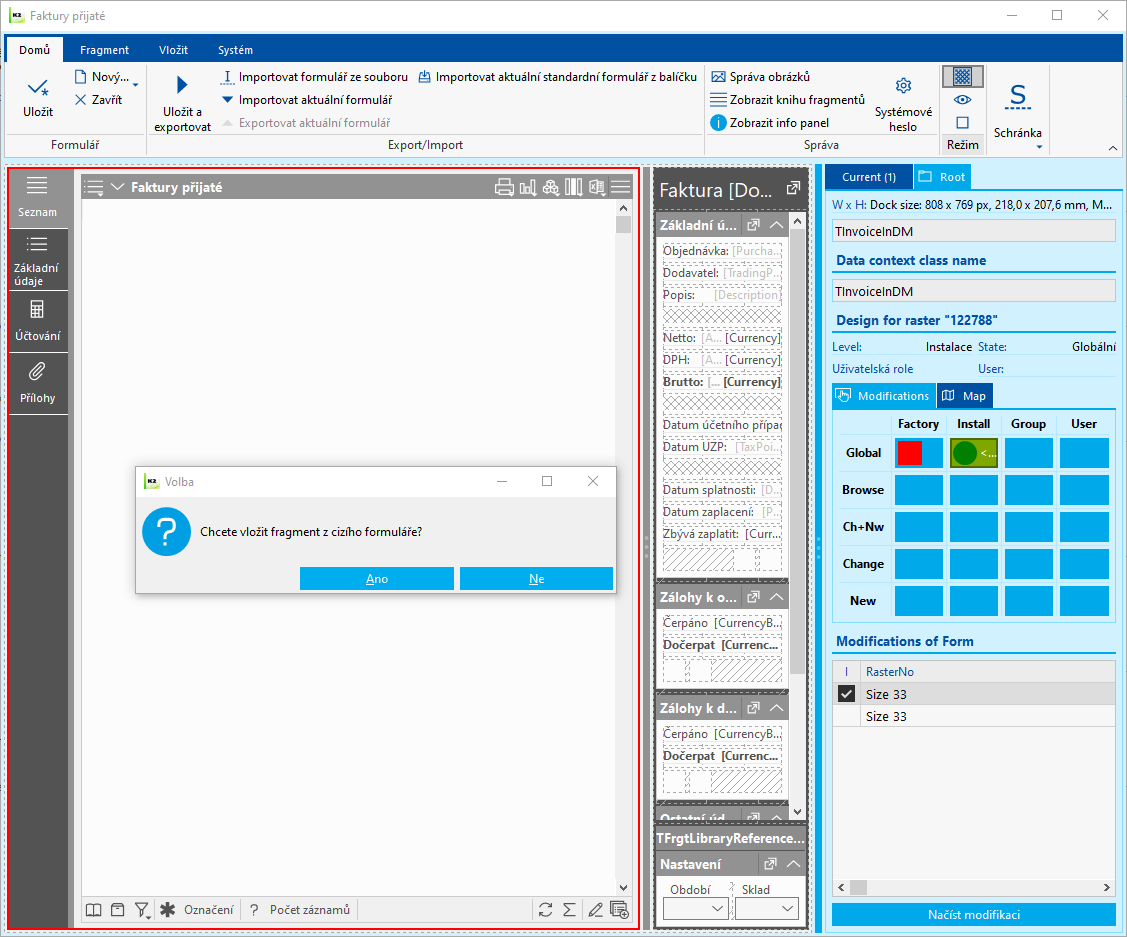Switch to the Fragment ribbon tab
Viewport: 1127px width, 937px height.
(104, 50)
